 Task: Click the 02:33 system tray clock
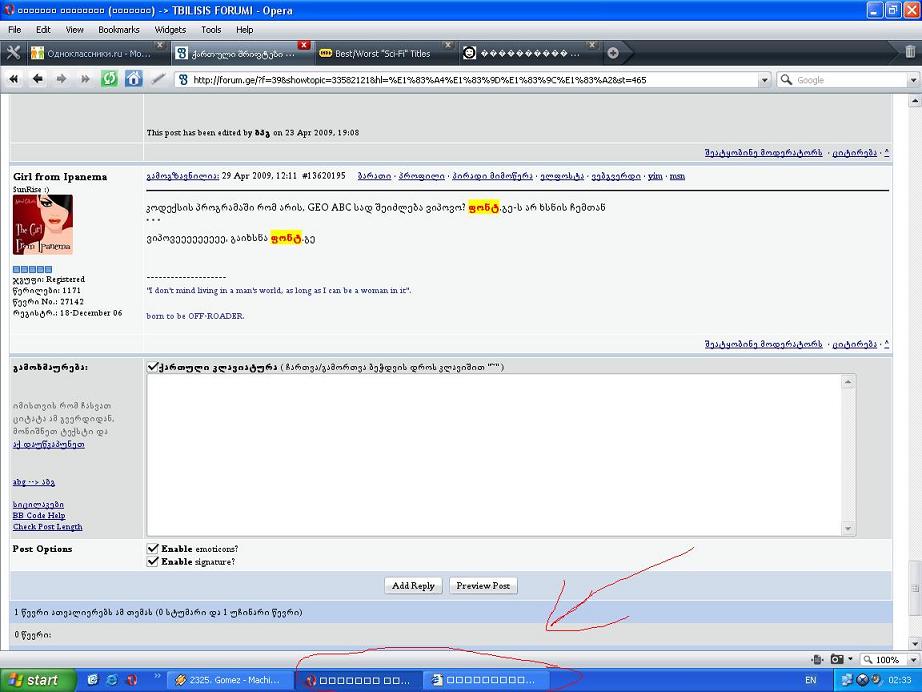(900, 680)
